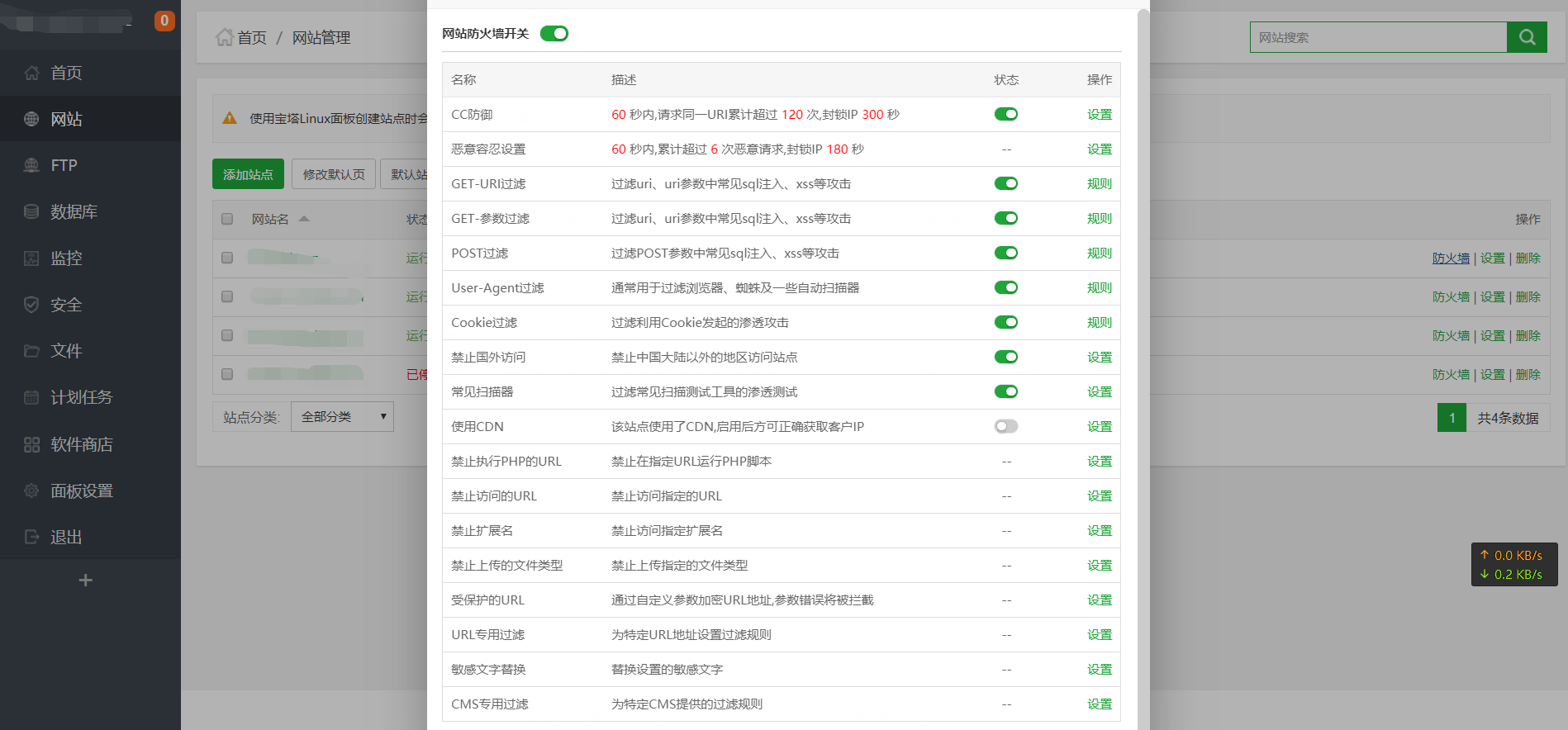This screenshot has width=1568, height=730.
Task: Toggle the GET-URI过滤 switch
Action: coord(1006,183)
